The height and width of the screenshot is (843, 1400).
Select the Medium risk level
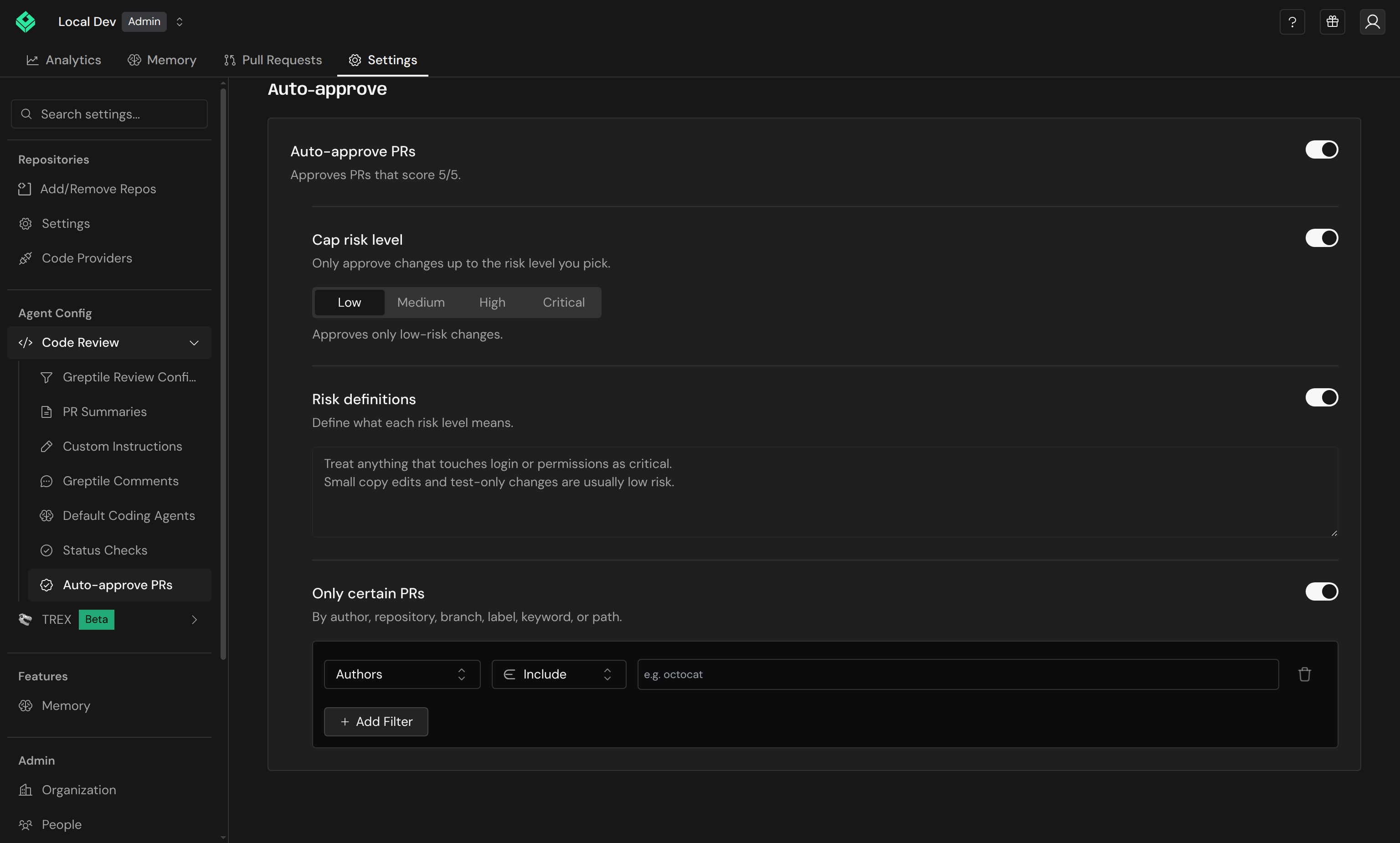pos(421,302)
